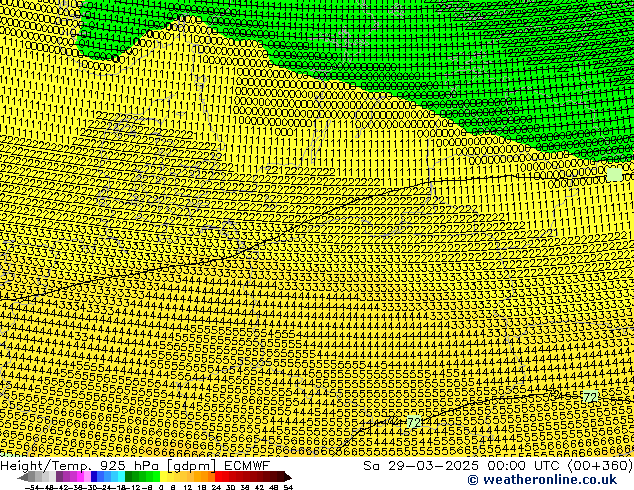Click the 'Sa 29-03-2025' date text
The width and height of the screenshot is (634, 490).
click(x=421, y=466)
